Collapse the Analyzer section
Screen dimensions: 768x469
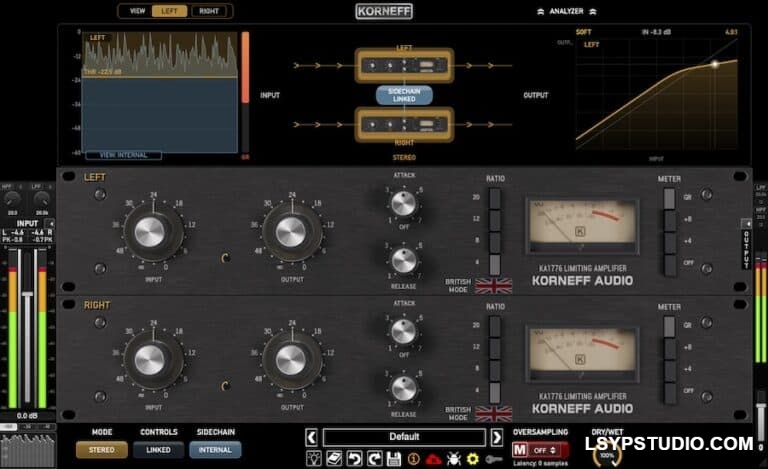pos(566,11)
